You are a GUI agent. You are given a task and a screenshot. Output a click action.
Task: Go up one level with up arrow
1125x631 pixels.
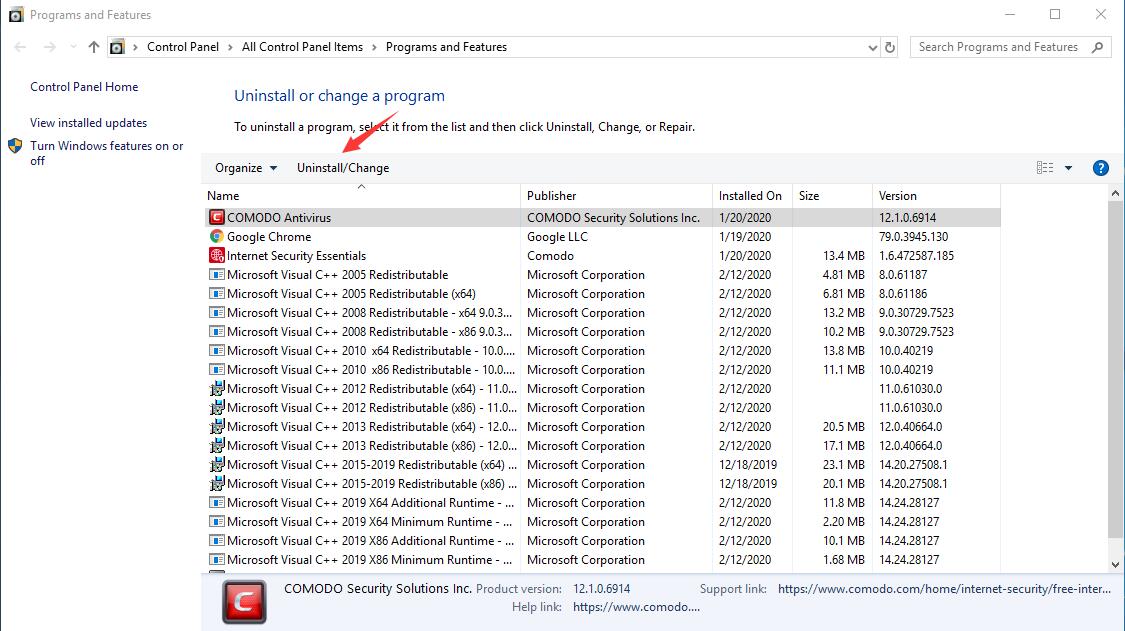[93, 47]
